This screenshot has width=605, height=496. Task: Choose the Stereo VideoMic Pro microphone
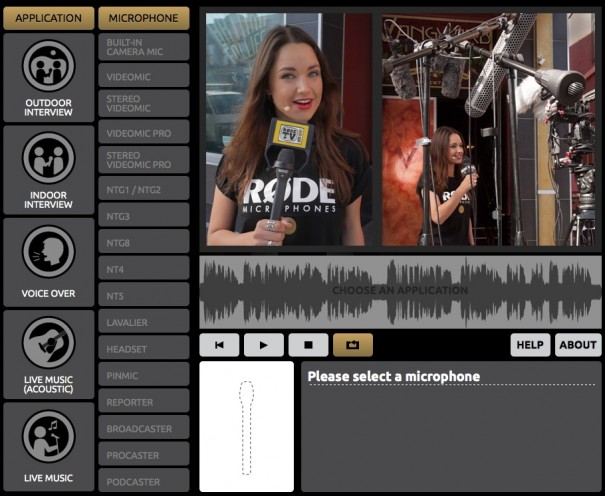[x=144, y=159]
